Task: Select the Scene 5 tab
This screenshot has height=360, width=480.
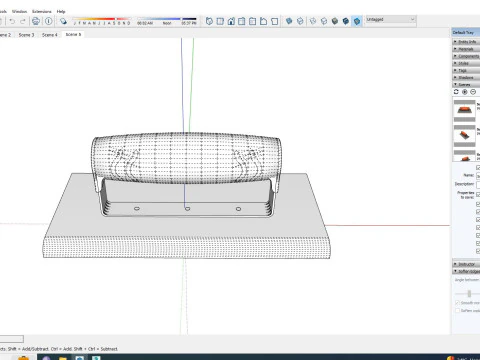Action: click(73, 34)
